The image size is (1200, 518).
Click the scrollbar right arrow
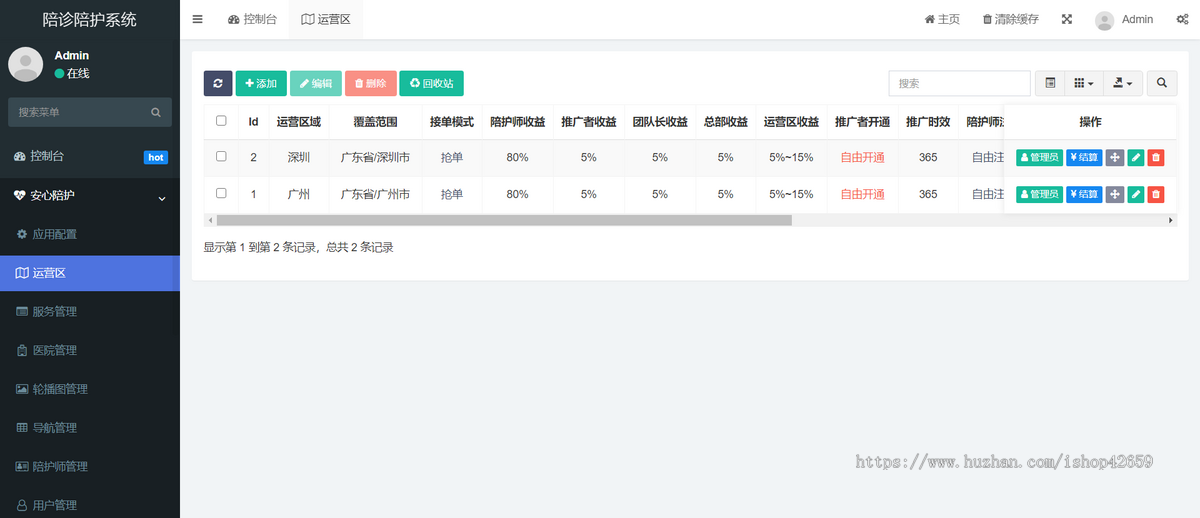click(1171, 220)
